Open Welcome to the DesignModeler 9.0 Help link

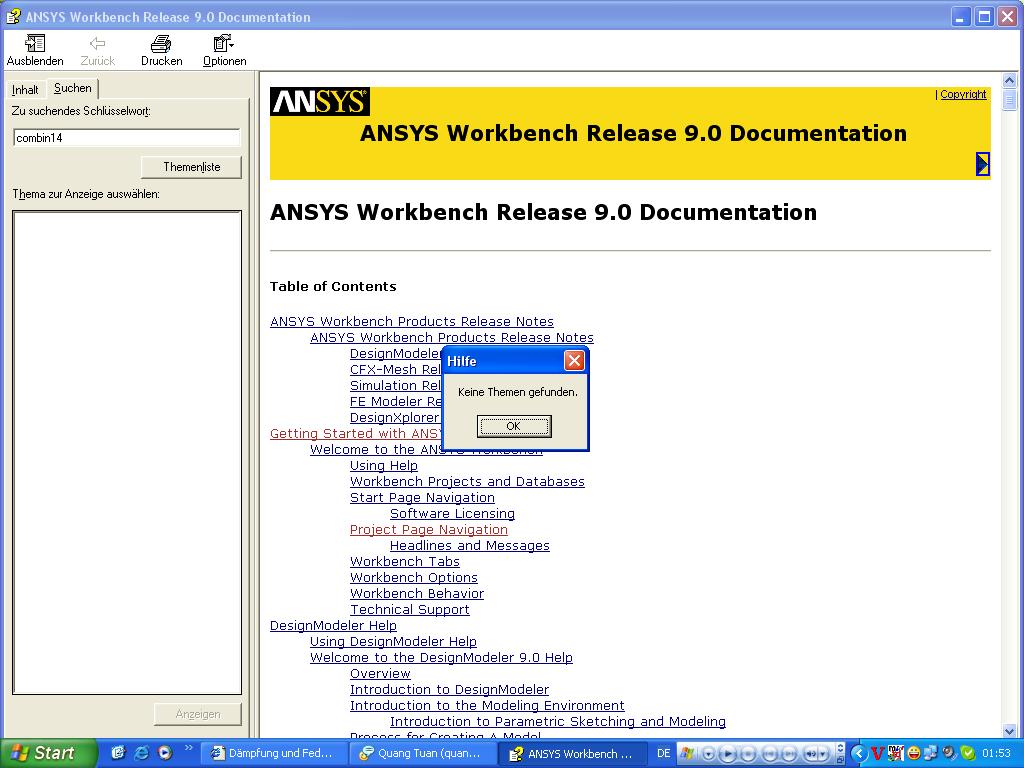[441, 658]
